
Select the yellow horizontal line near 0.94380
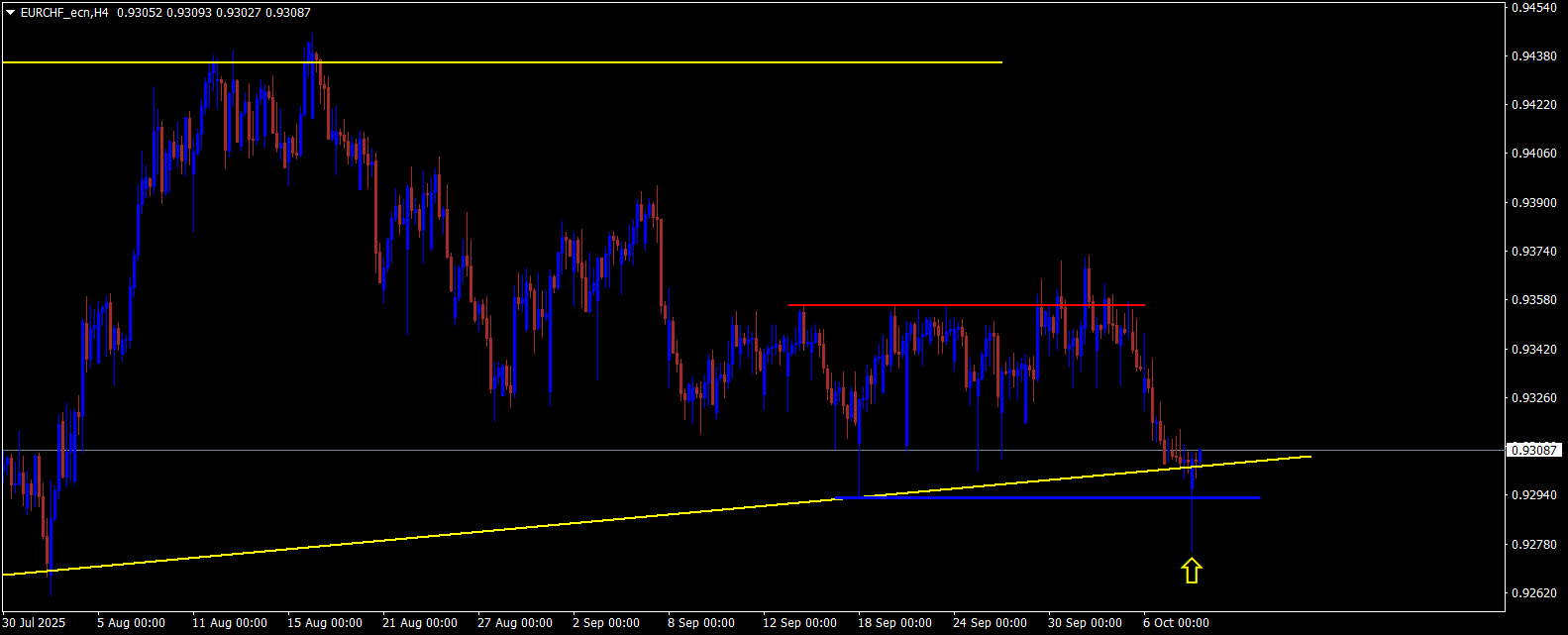tap(502, 62)
